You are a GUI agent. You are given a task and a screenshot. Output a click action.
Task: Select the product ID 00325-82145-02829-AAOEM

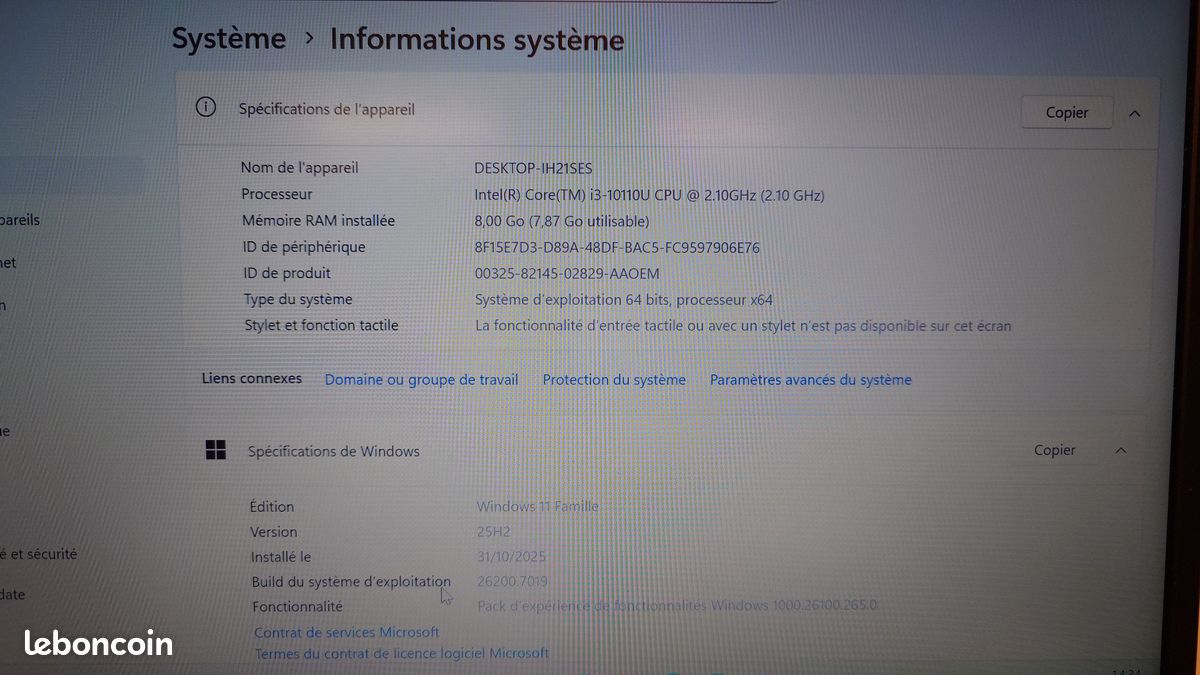click(567, 273)
